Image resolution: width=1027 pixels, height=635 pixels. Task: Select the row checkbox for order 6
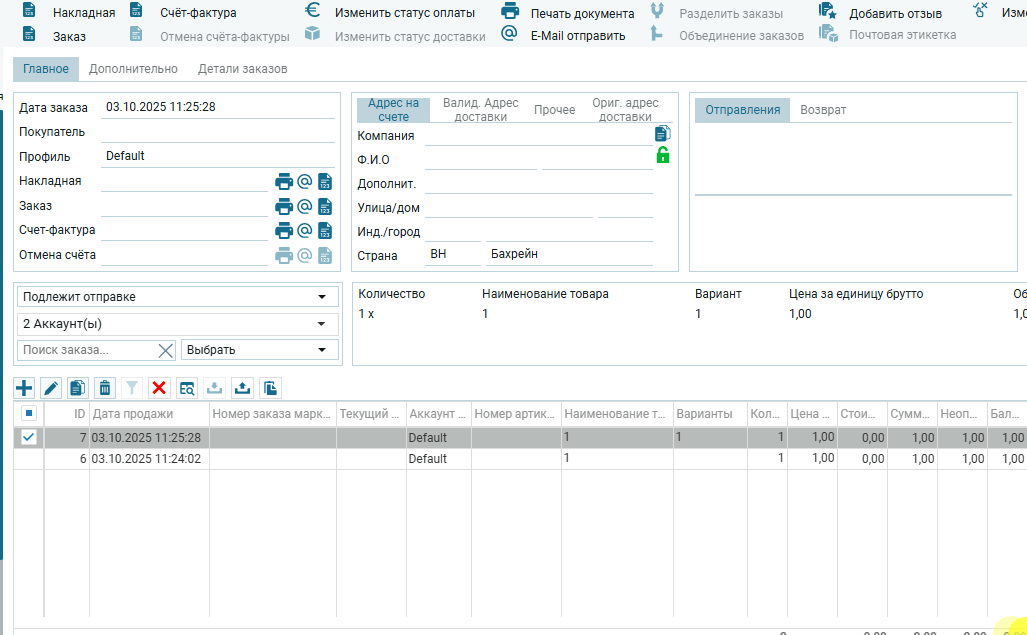tap(28, 458)
